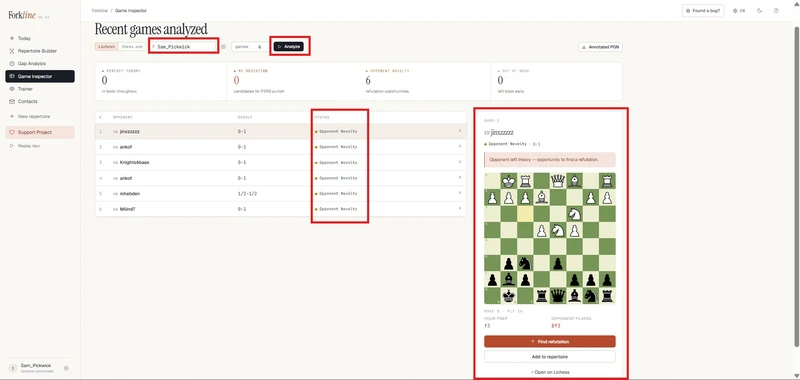The height and width of the screenshot is (380, 800).
Task: Click the white queen on the board
Action: pos(558,181)
